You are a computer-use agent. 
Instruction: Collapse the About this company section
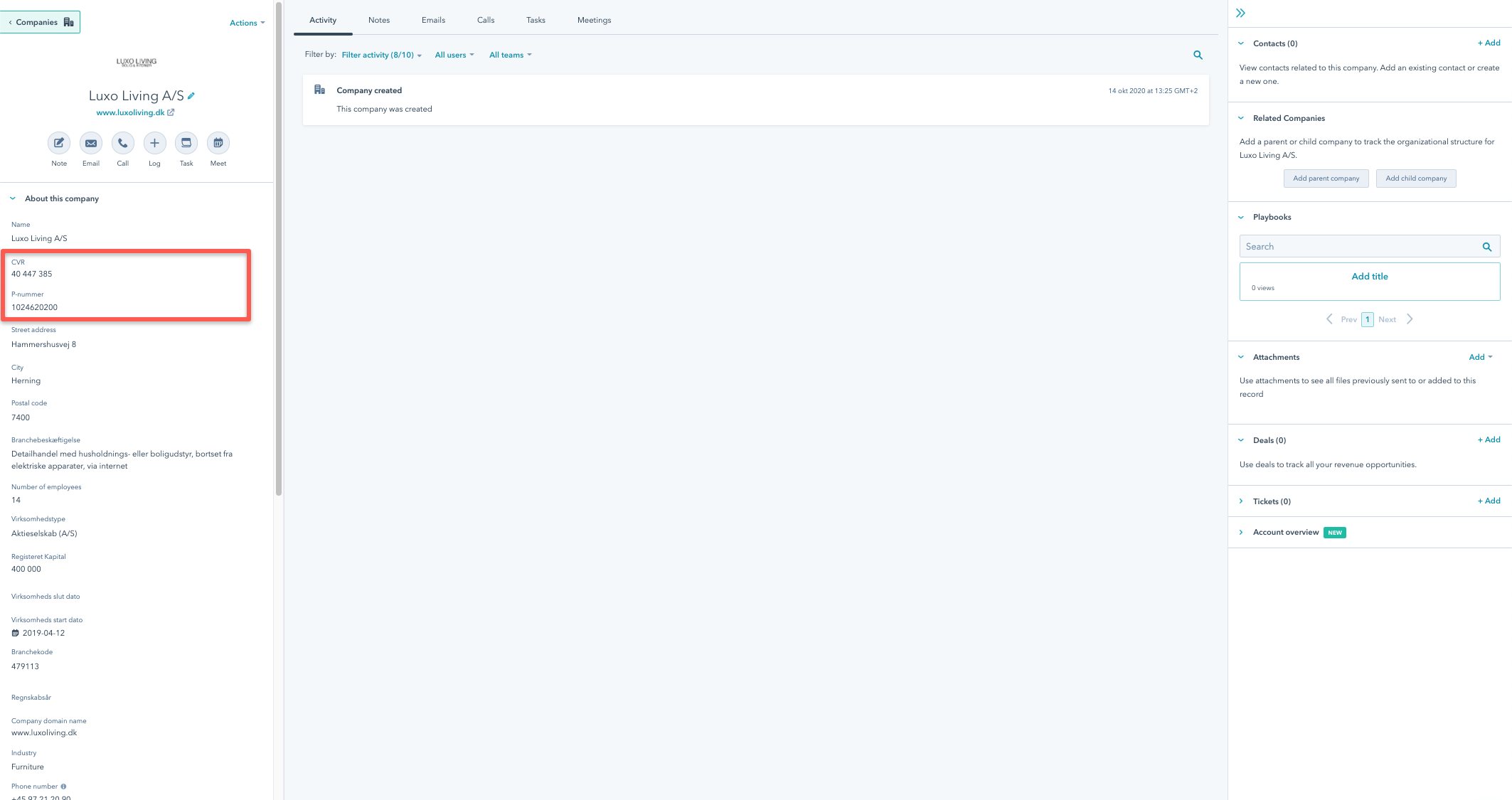(13, 198)
